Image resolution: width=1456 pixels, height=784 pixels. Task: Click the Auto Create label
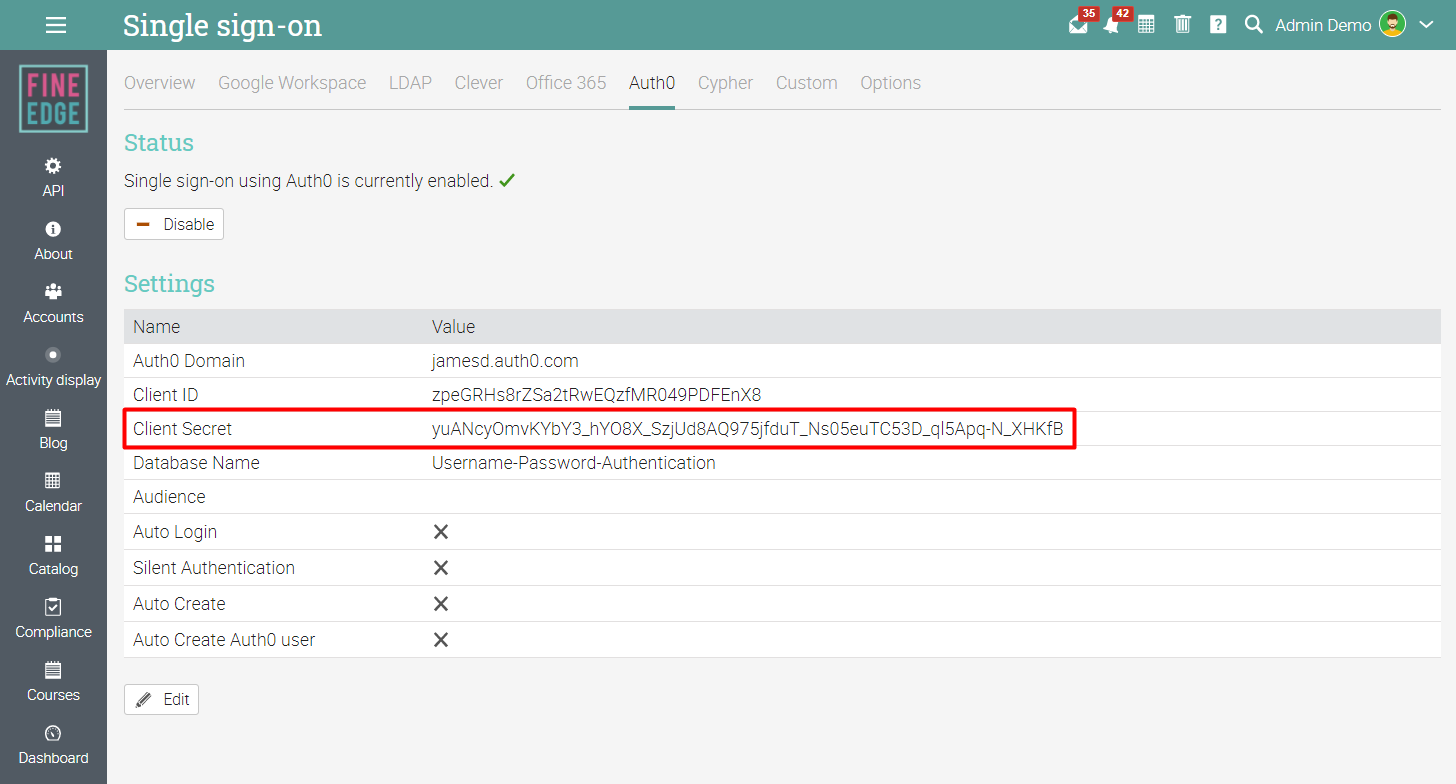(x=179, y=604)
